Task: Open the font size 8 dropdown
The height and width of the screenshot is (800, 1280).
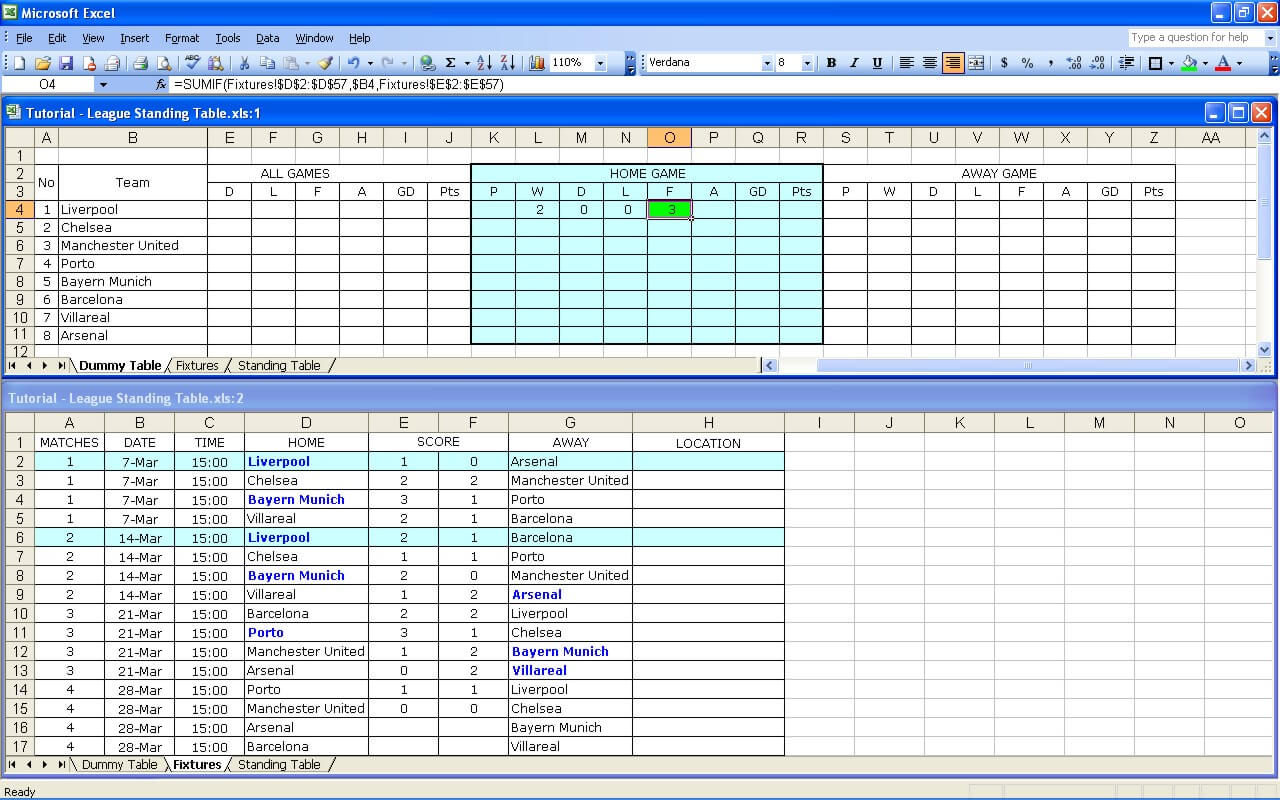Action: pos(809,63)
